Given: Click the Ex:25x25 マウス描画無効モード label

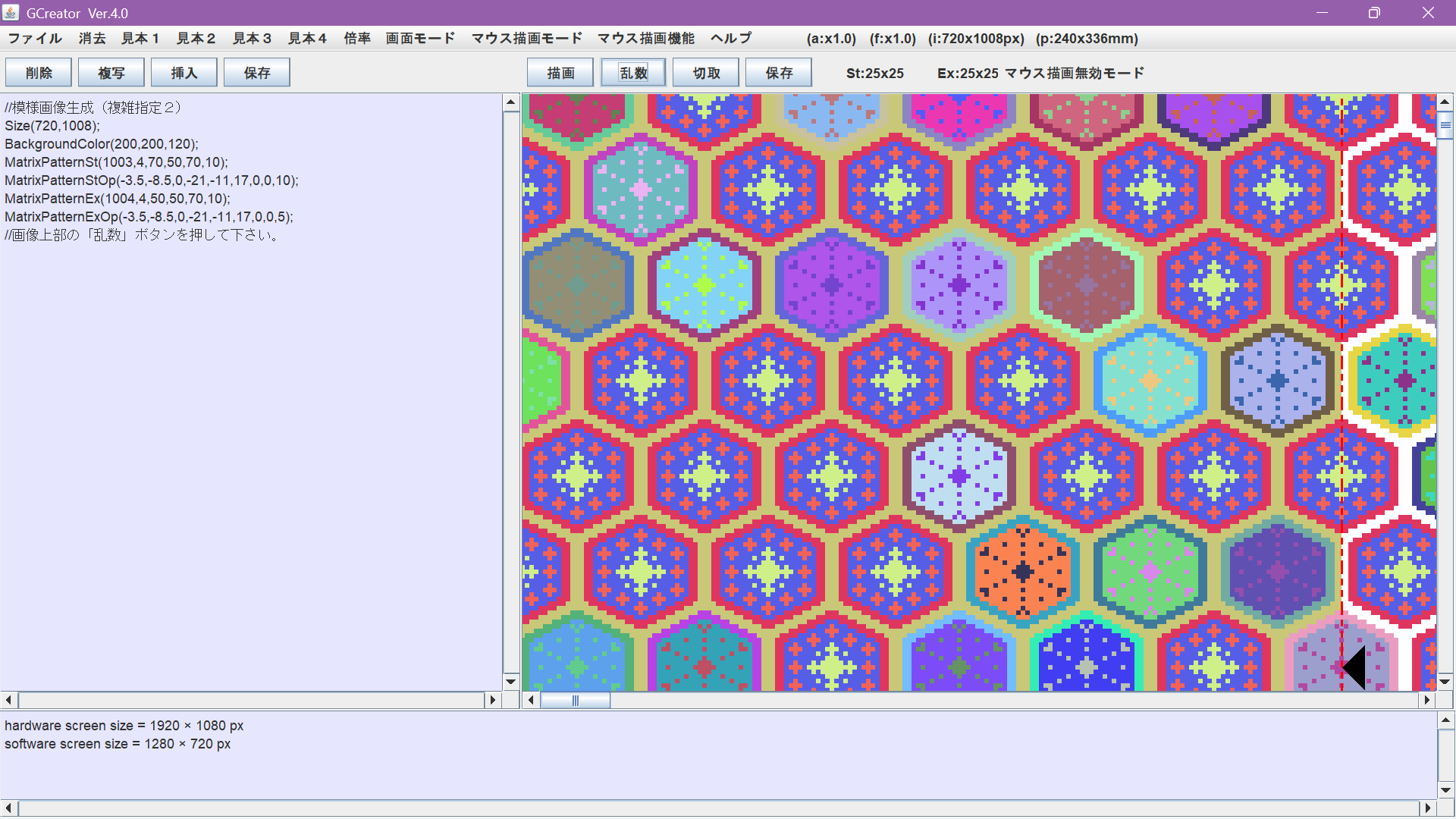Looking at the screenshot, I should click(1040, 74).
